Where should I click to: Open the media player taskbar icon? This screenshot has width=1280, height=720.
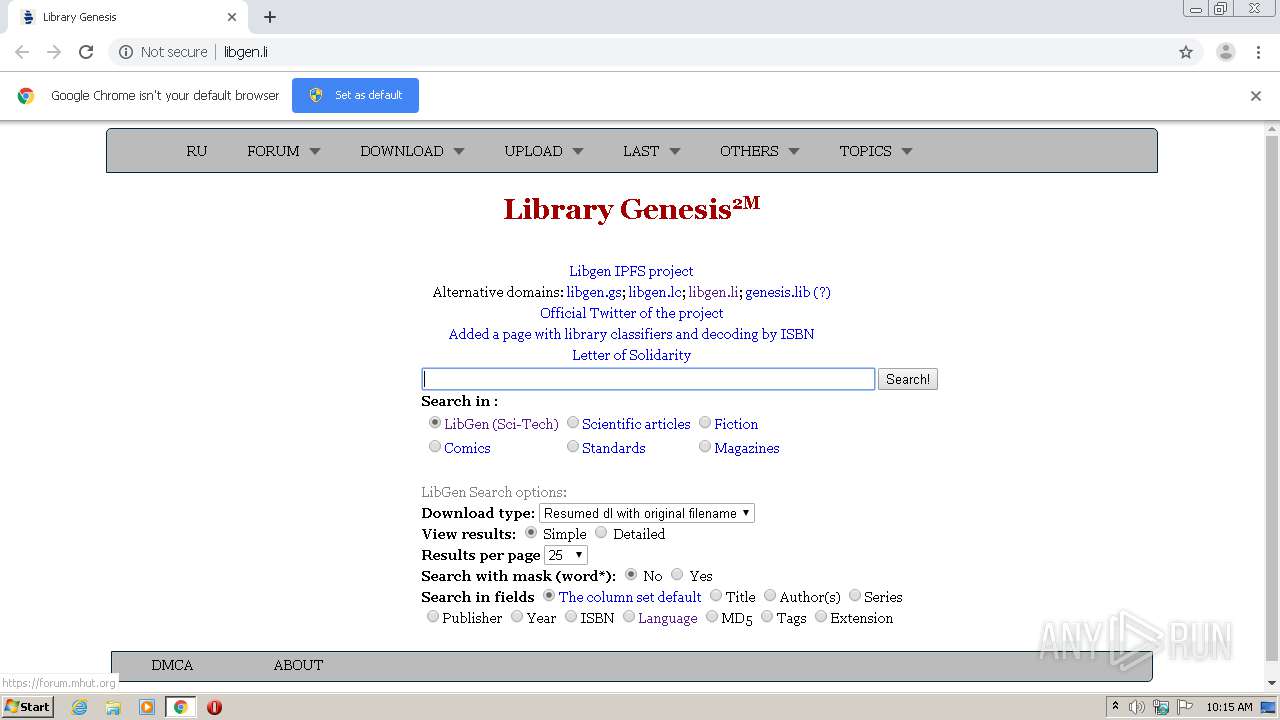coord(147,707)
